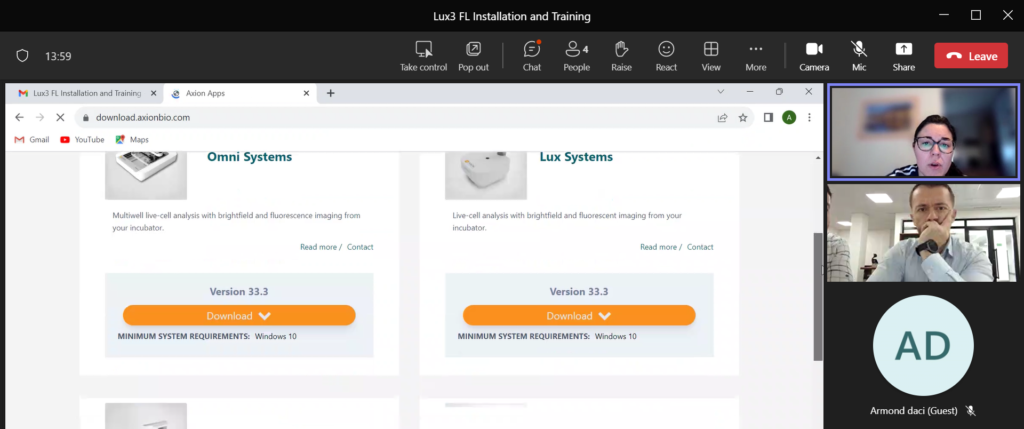Viewport: 1024px width, 429px height.
Task: Click scrollbar up arrow on webpage
Action: pos(818,158)
